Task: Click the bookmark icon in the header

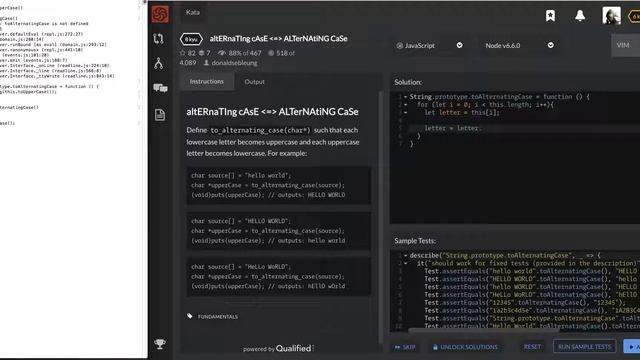Action: click(550, 16)
